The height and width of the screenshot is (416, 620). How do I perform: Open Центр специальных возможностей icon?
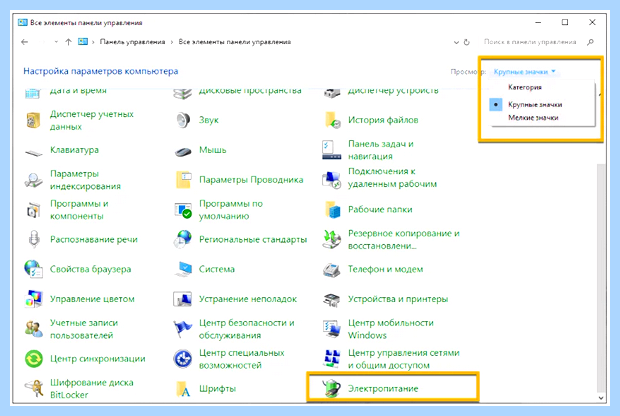183,359
